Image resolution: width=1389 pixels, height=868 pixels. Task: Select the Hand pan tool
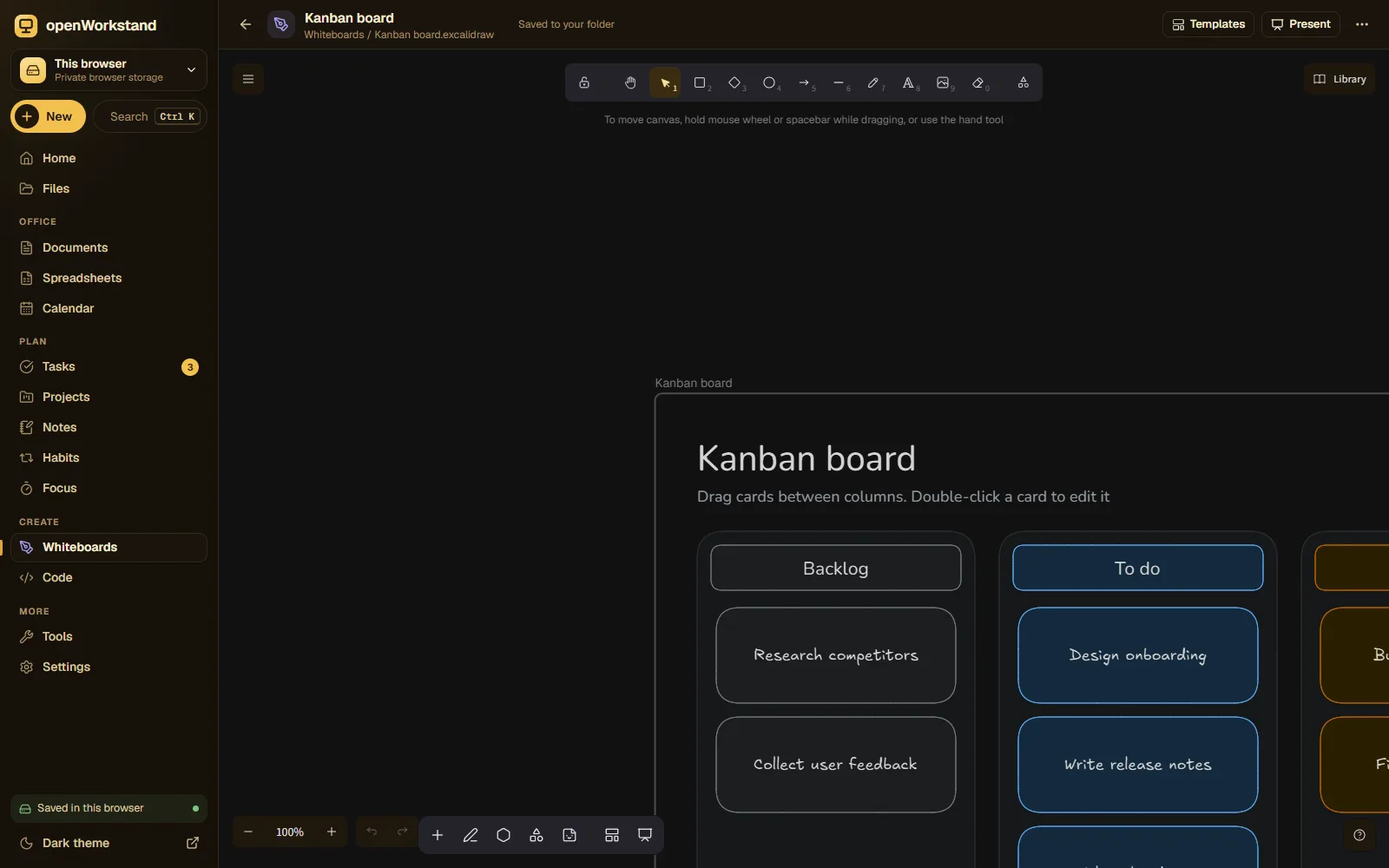(630, 82)
